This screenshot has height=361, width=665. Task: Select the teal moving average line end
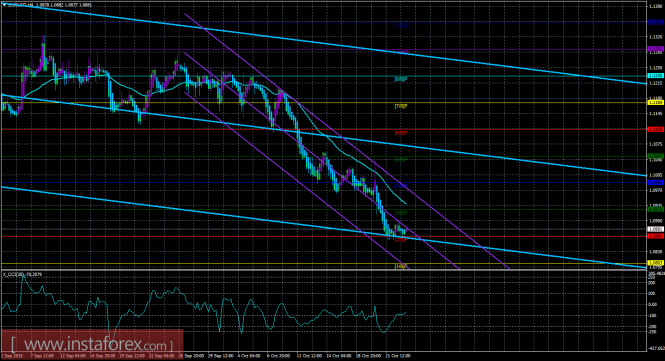[406, 204]
